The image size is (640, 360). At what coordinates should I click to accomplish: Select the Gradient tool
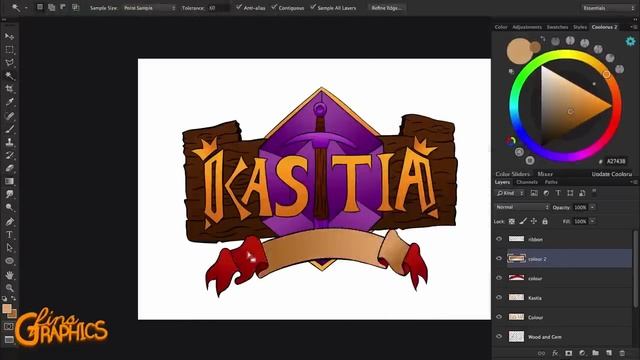click(x=9, y=181)
